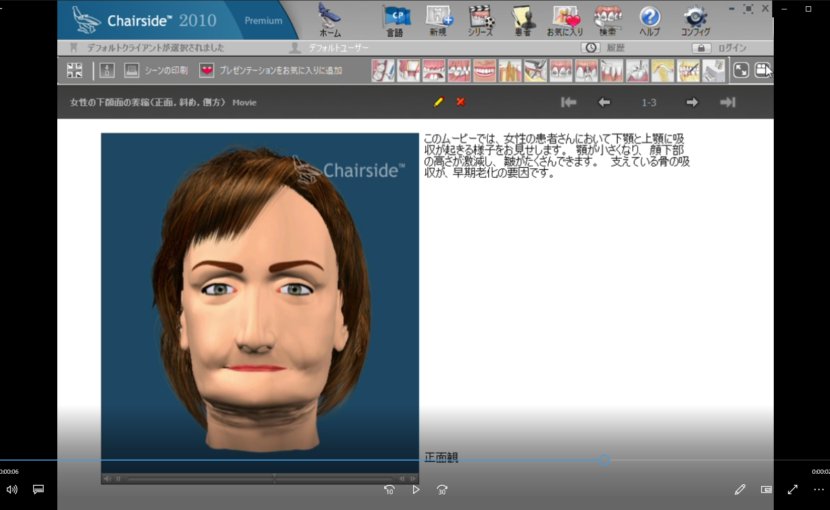Click the 1-3 scene counter
830x510 pixels.
coord(649,102)
